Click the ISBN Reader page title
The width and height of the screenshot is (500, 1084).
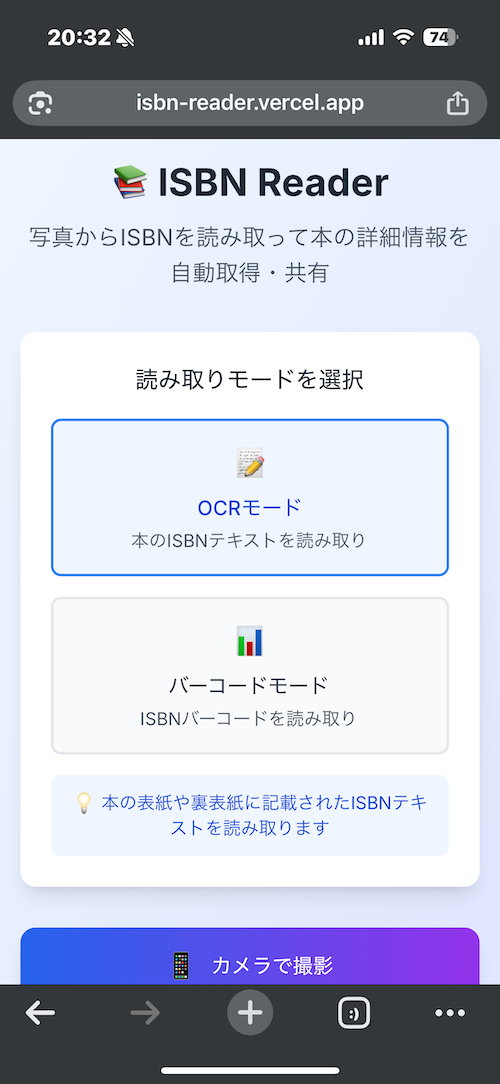(x=273, y=183)
